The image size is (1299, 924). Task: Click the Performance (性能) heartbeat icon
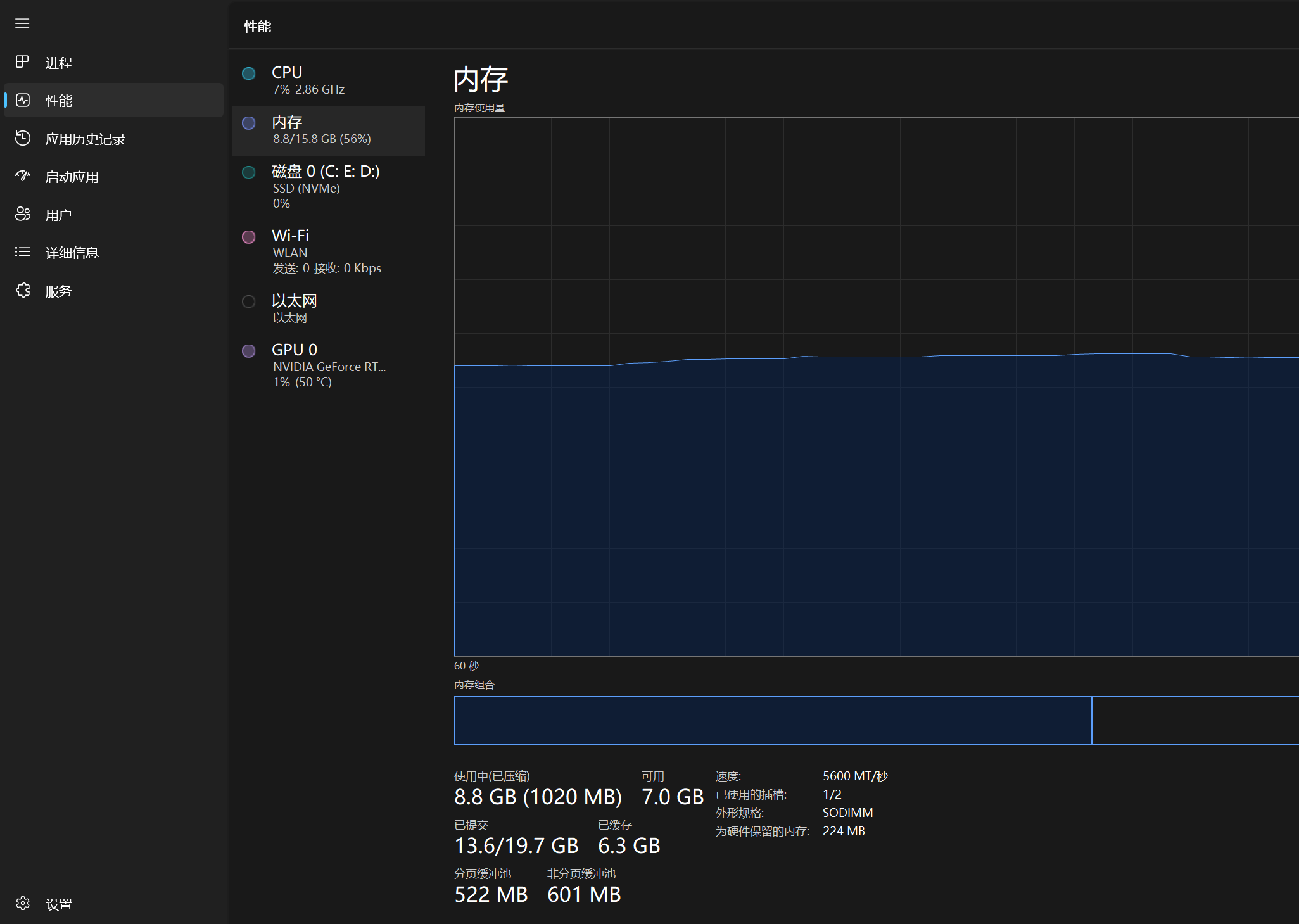23,100
